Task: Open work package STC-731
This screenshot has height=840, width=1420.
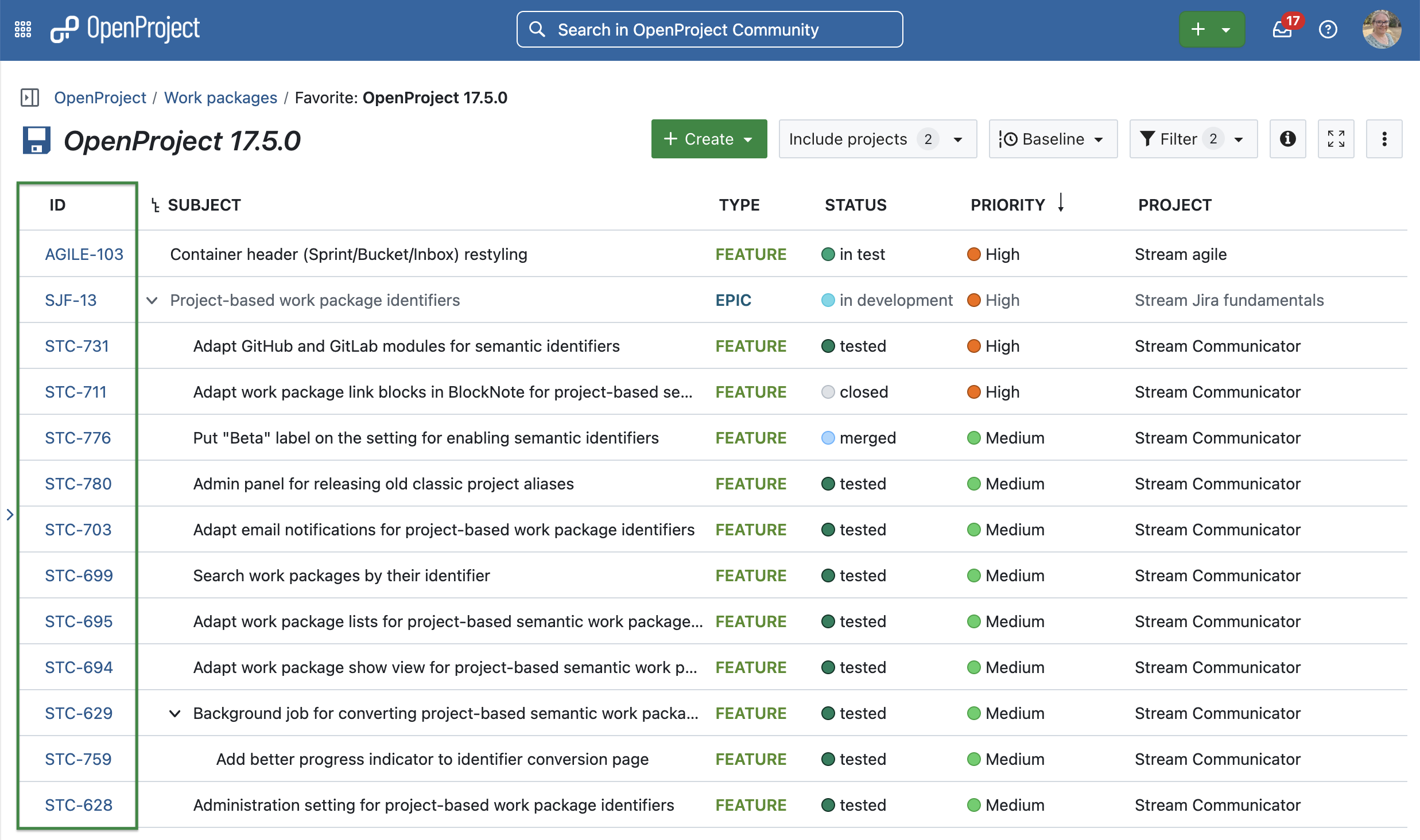Action: (77, 346)
